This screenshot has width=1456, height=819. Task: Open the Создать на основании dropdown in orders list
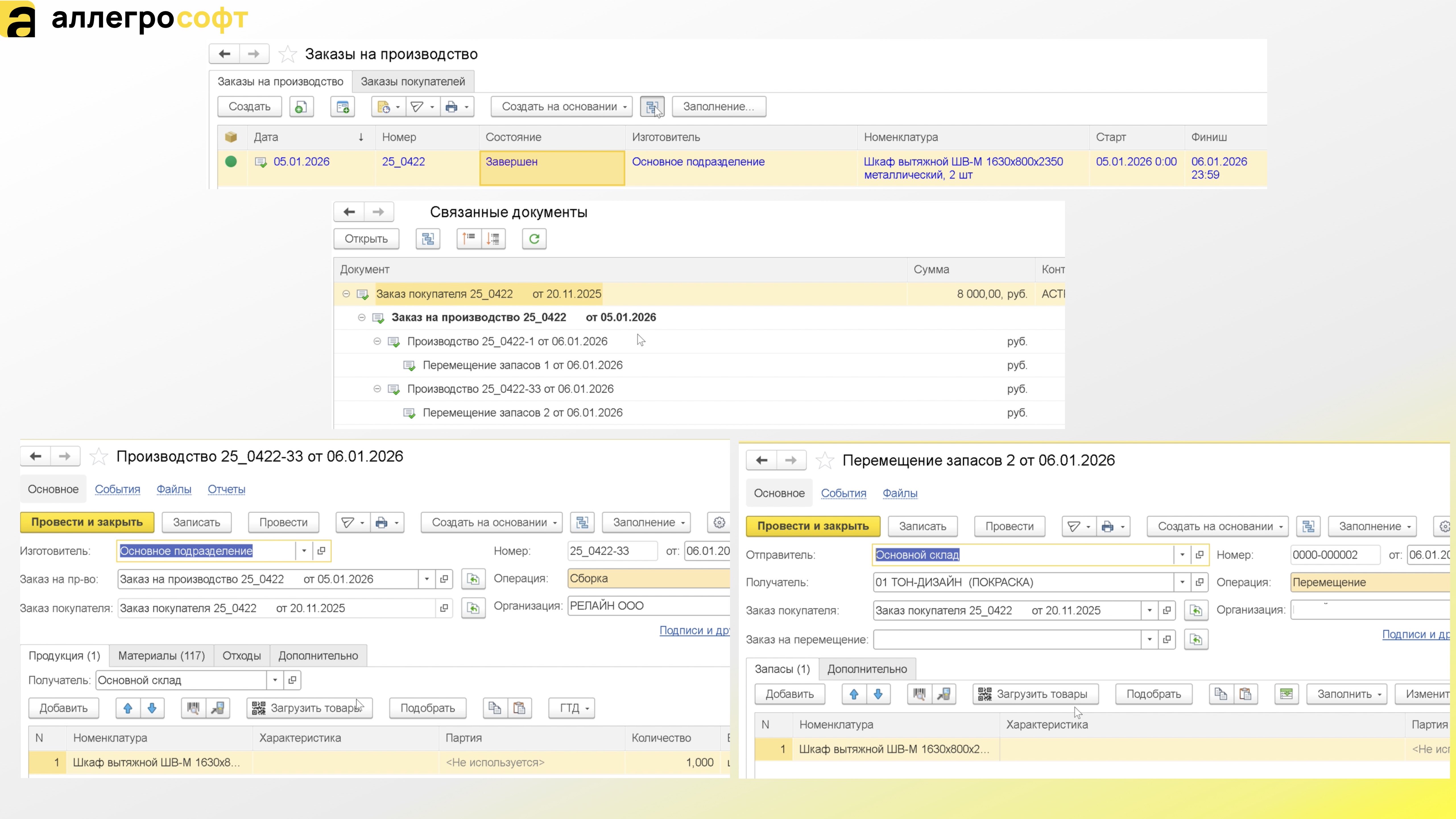pos(561,106)
